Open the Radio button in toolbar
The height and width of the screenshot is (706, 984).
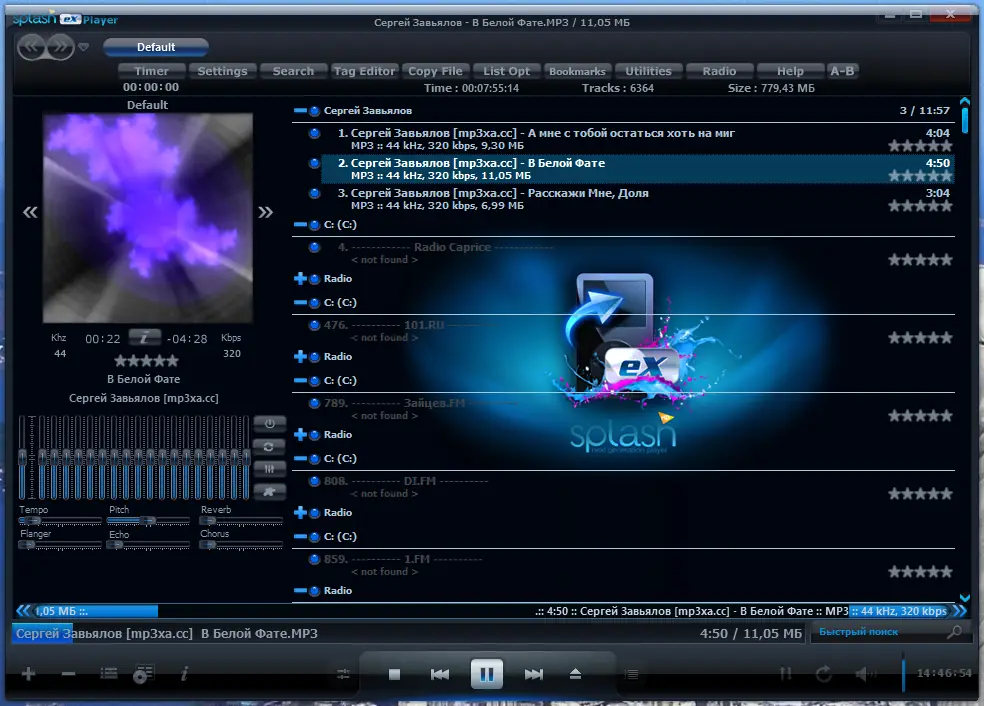coord(719,71)
